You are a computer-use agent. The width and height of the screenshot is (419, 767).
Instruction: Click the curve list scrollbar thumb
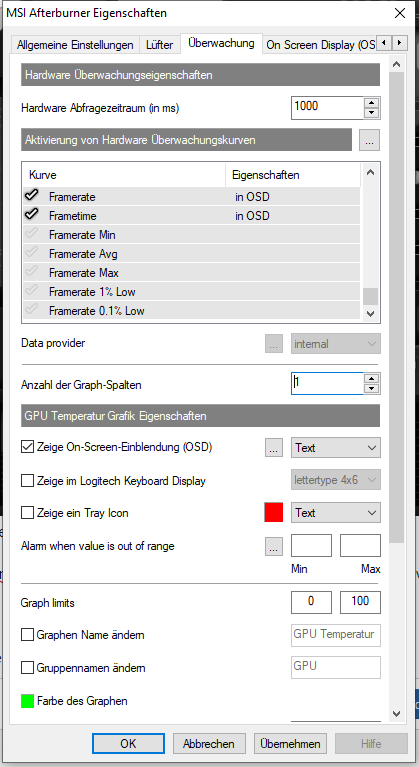[371, 296]
